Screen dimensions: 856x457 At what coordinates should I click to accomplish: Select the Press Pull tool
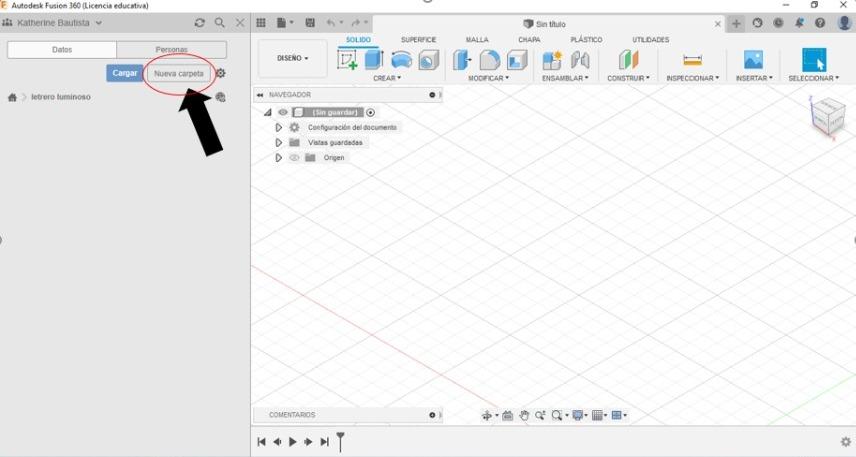[x=462, y=60]
